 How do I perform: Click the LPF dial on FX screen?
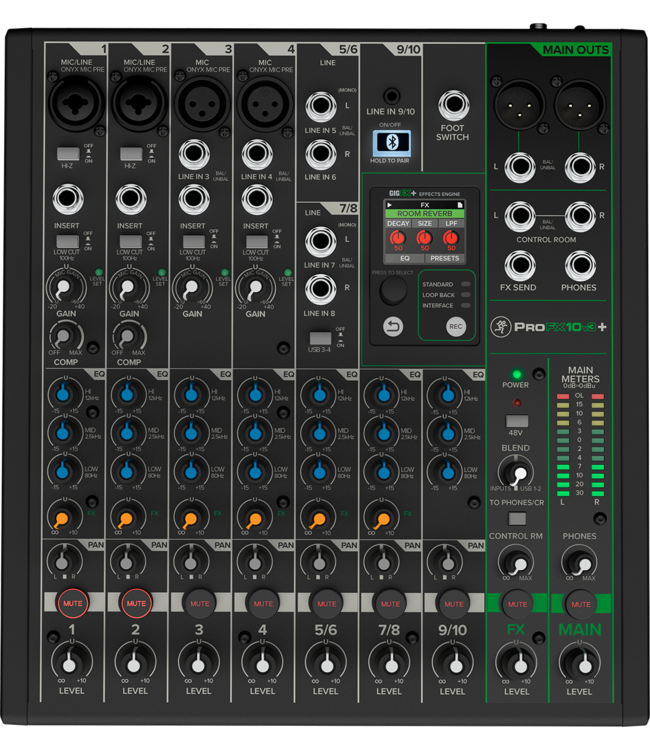point(451,237)
